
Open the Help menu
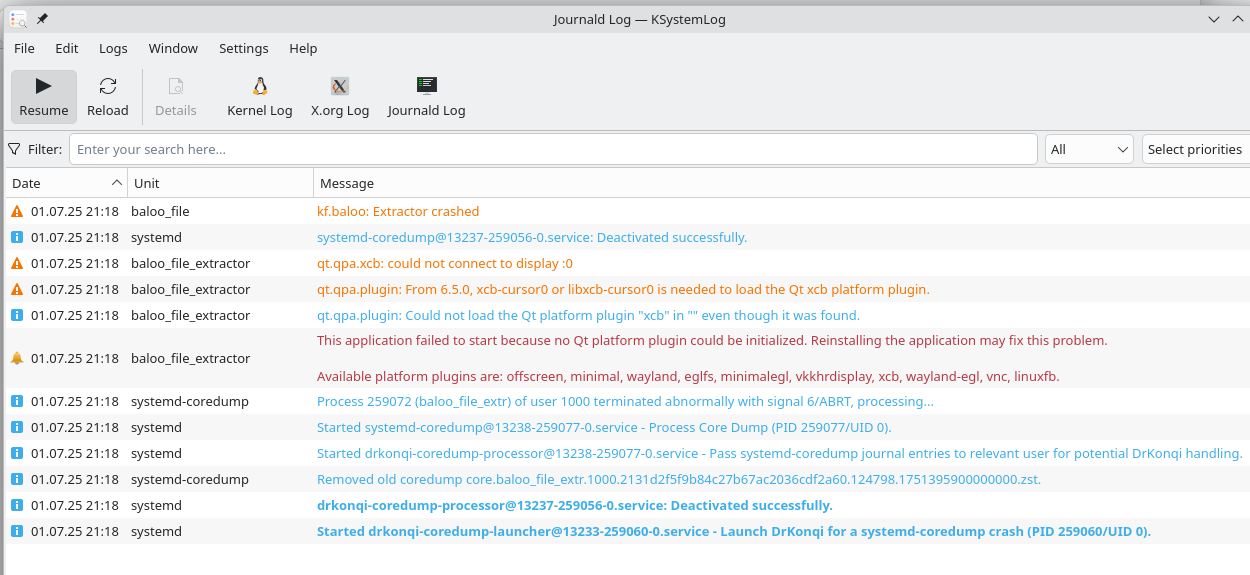click(303, 48)
